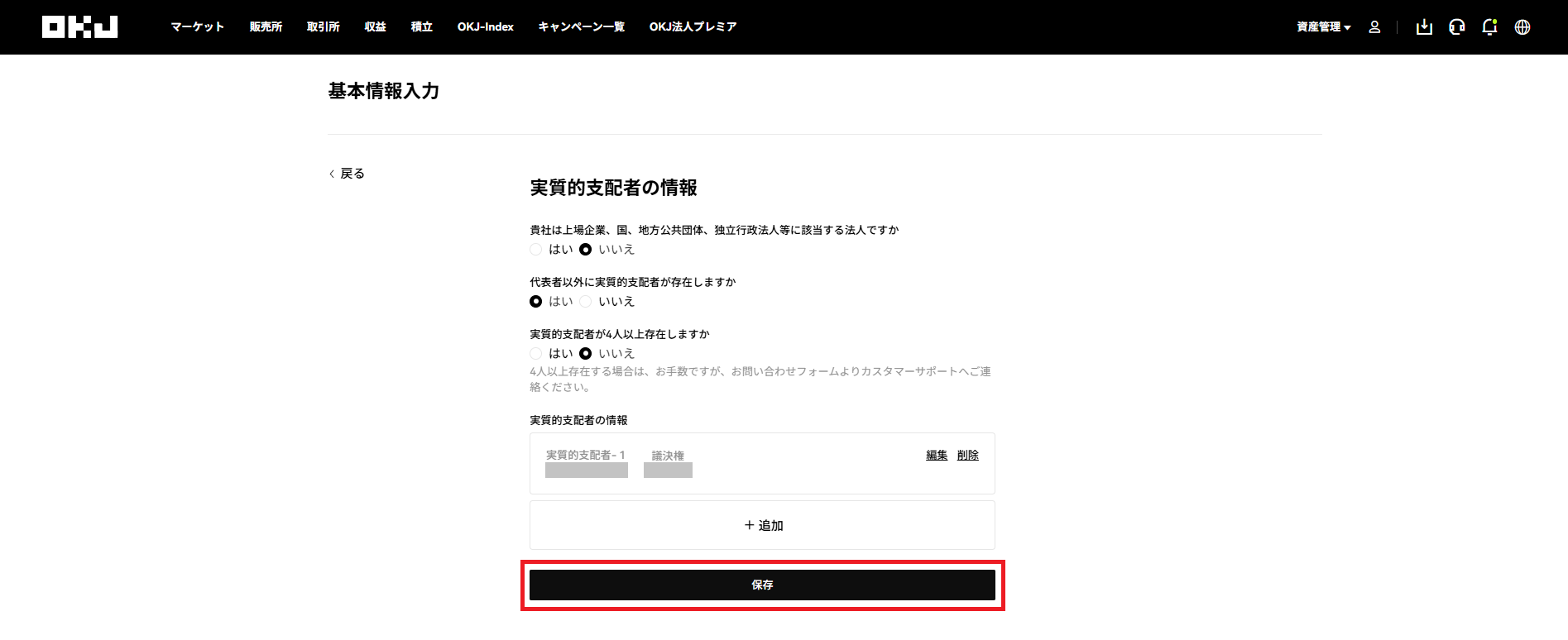Viewport: 1568px width, 640px height.
Task: Open キャンペーン一覧 menu item
Action: click(582, 26)
